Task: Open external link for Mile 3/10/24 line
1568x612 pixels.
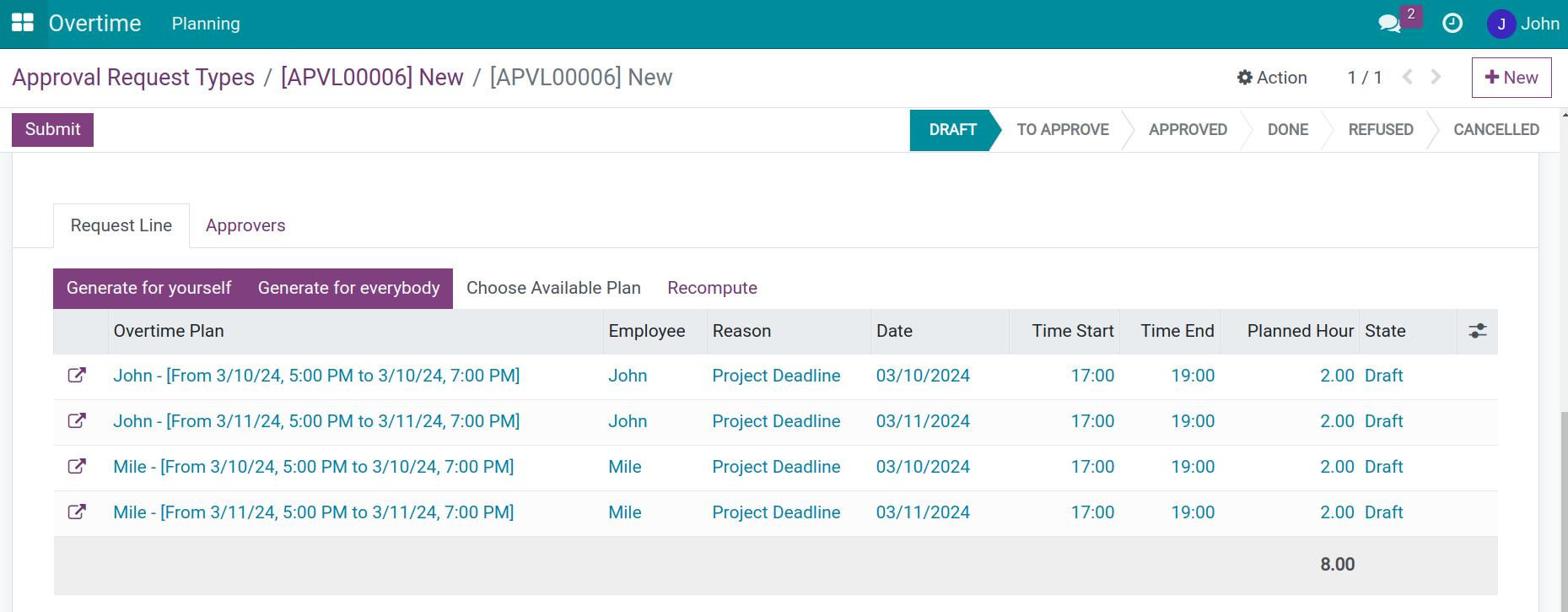Action: click(x=77, y=467)
